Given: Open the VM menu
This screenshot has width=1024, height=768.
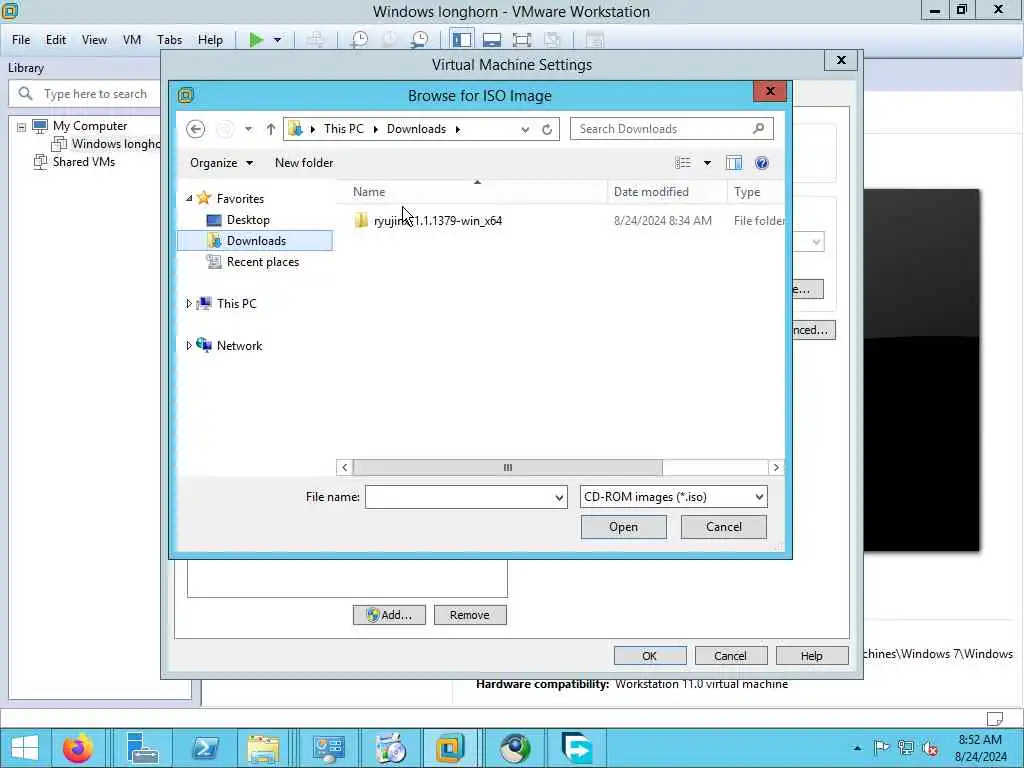Looking at the screenshot, I should 132,40.
